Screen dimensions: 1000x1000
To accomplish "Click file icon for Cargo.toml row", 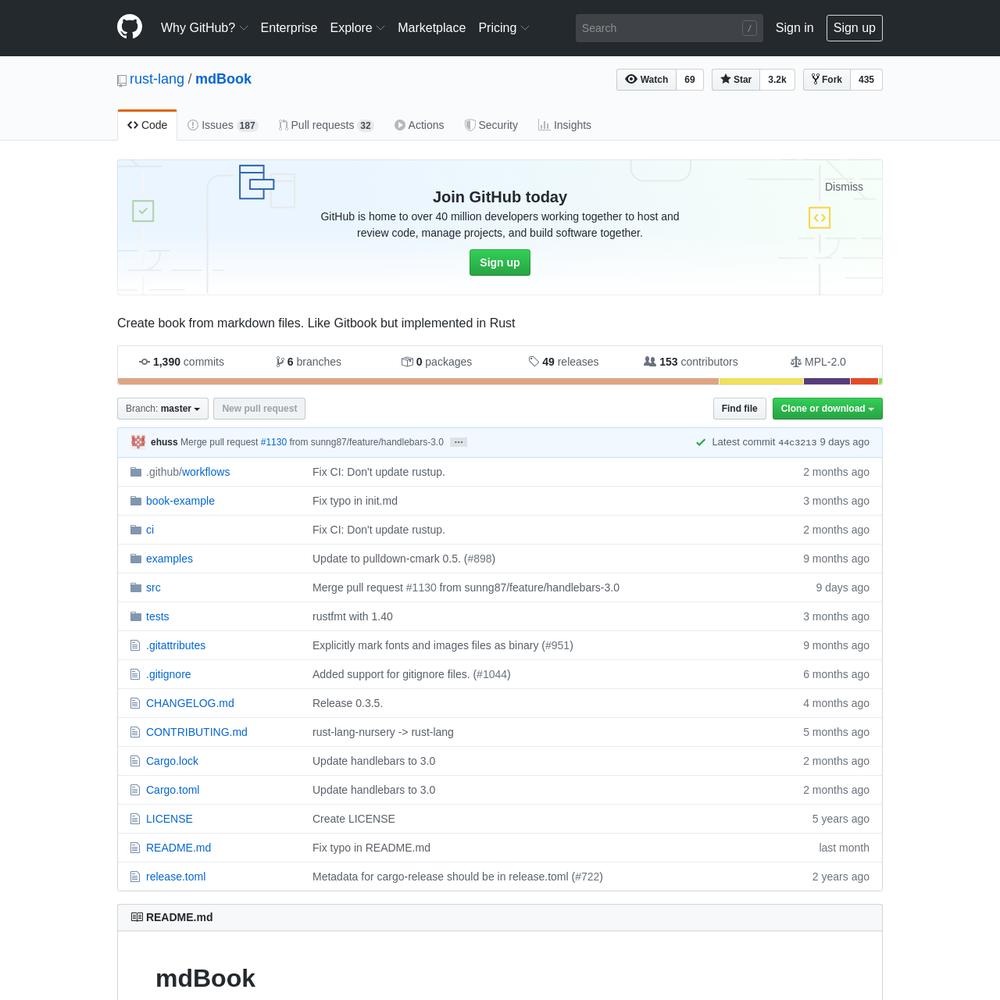I will (x=135, y=790).
